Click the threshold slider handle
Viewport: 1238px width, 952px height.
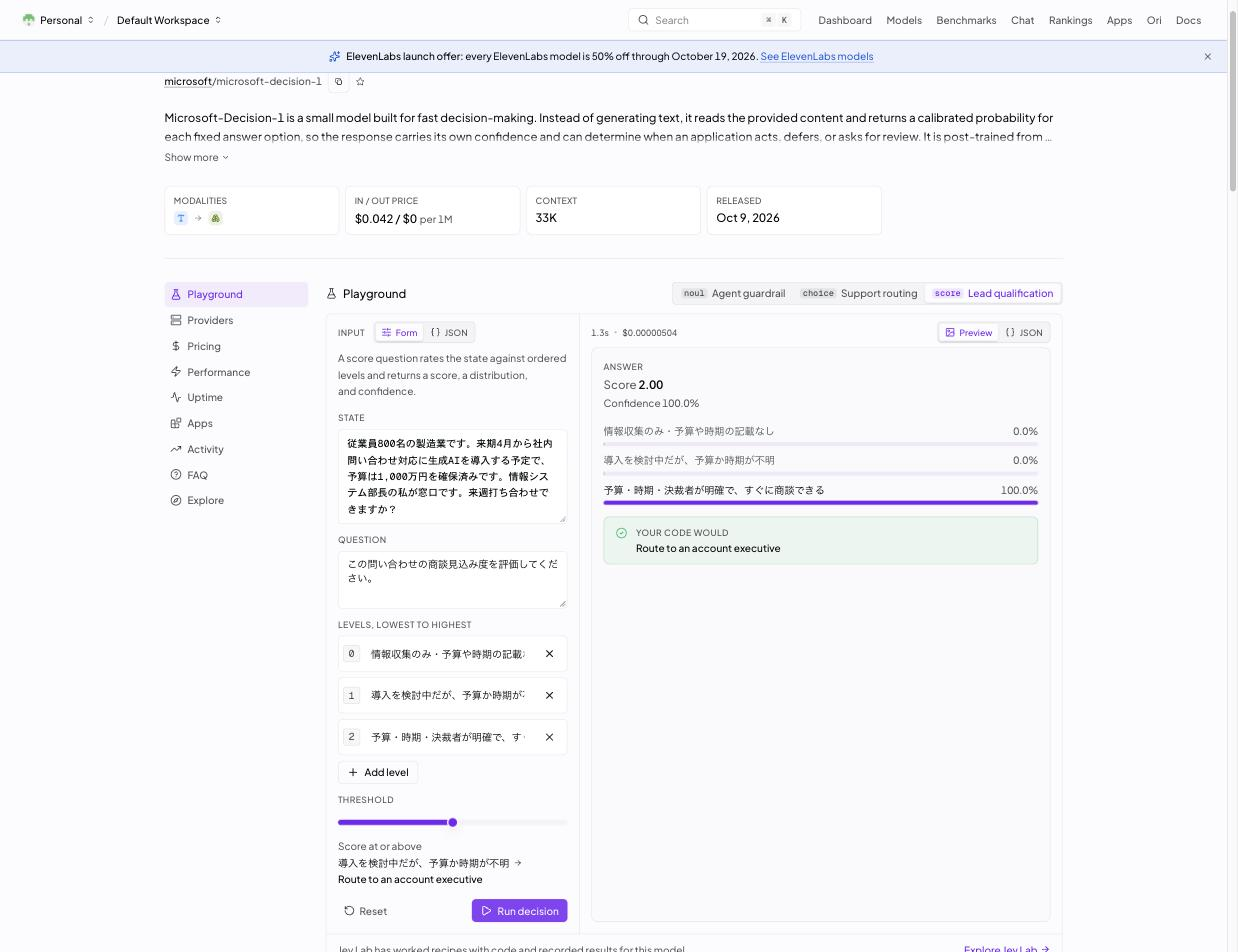pyautogui.click(x=453, y=822)
